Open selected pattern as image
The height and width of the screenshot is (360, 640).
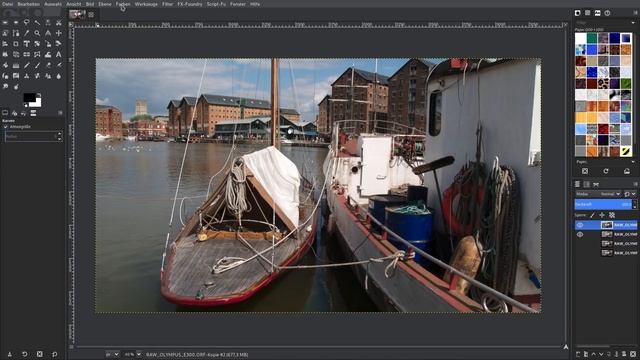pos(627,171)
